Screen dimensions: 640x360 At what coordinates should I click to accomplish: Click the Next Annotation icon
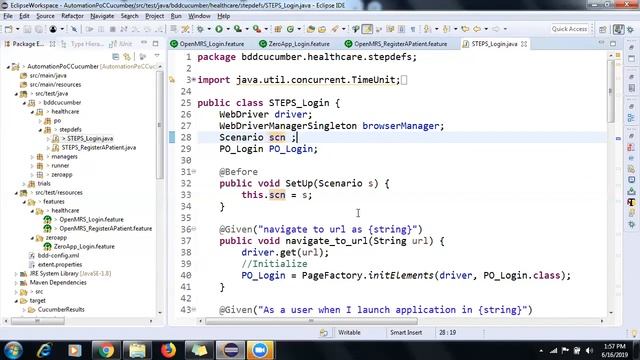point(427,29)
